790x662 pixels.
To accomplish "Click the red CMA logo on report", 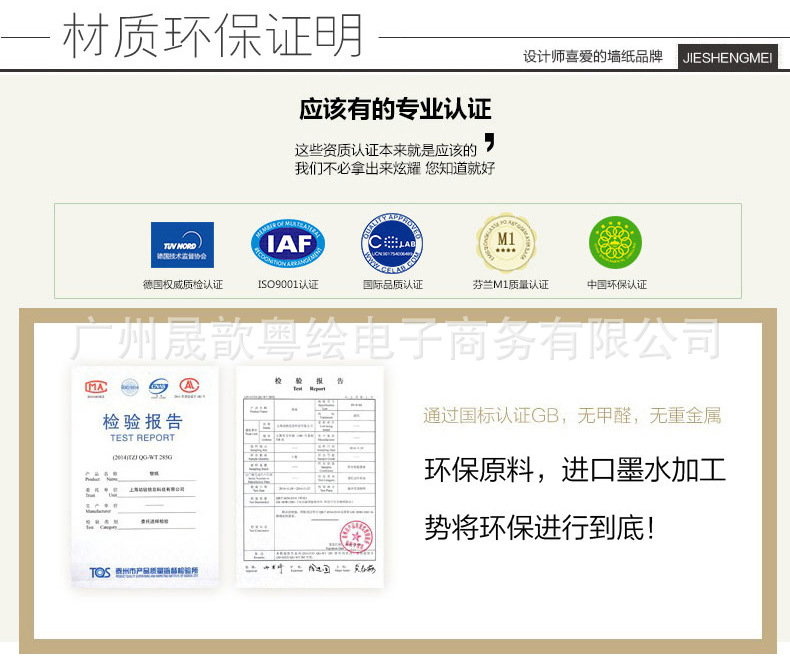I will point(96,388).
